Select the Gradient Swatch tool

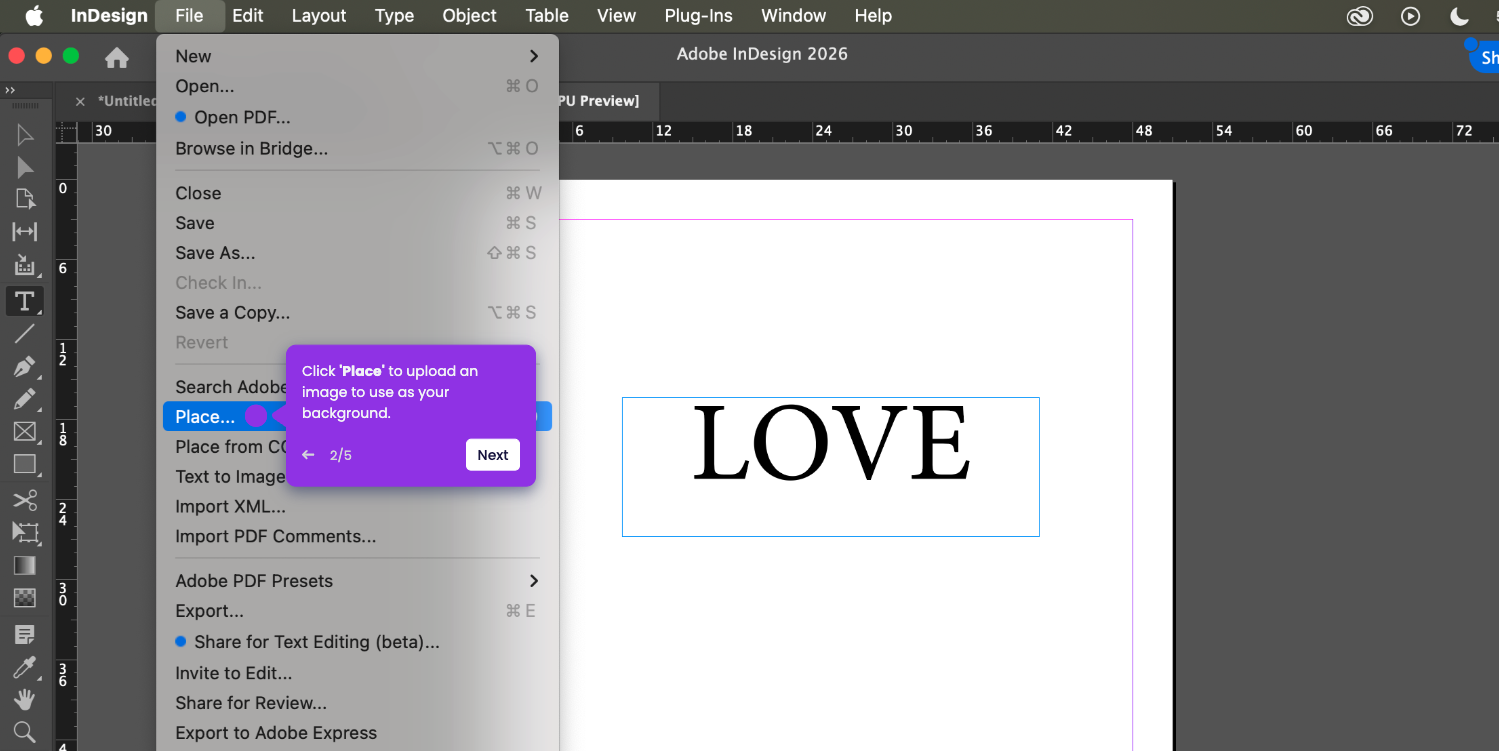click(x=25, y=566)
